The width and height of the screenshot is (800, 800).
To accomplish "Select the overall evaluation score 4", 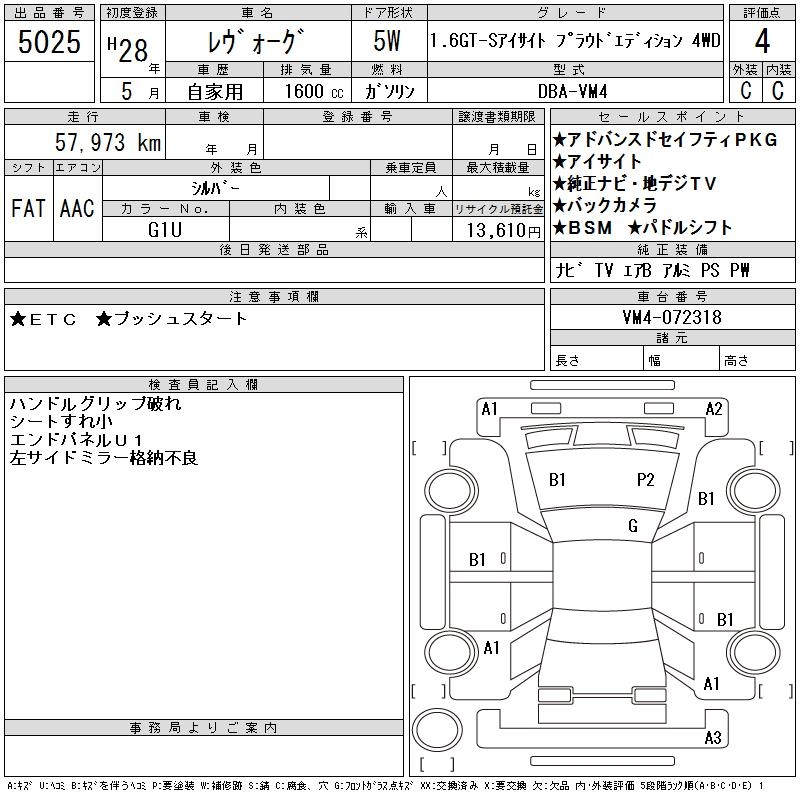I will tap(762, 43).
